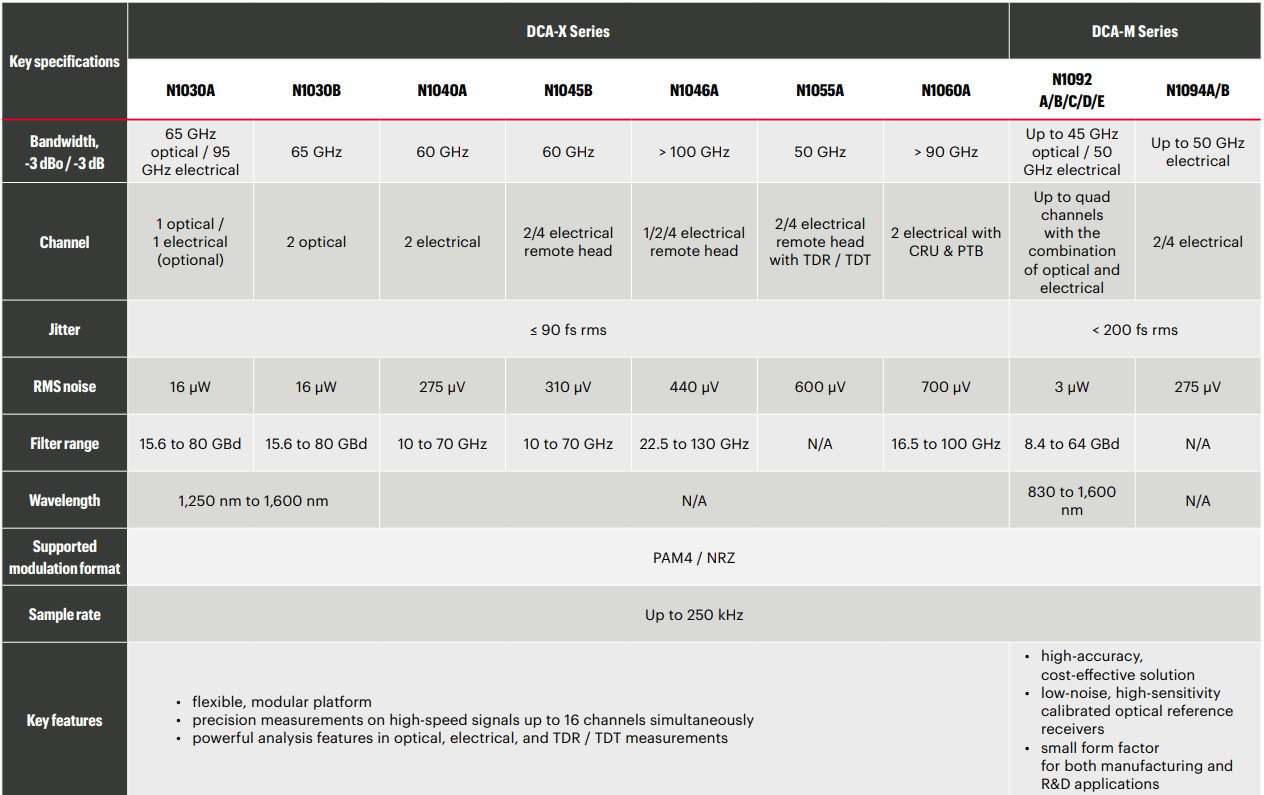1264x795 pixels.
Task: Select "15.6 to 80 GBd" filter range for N1030B
Action: click(x=317, y=443)
